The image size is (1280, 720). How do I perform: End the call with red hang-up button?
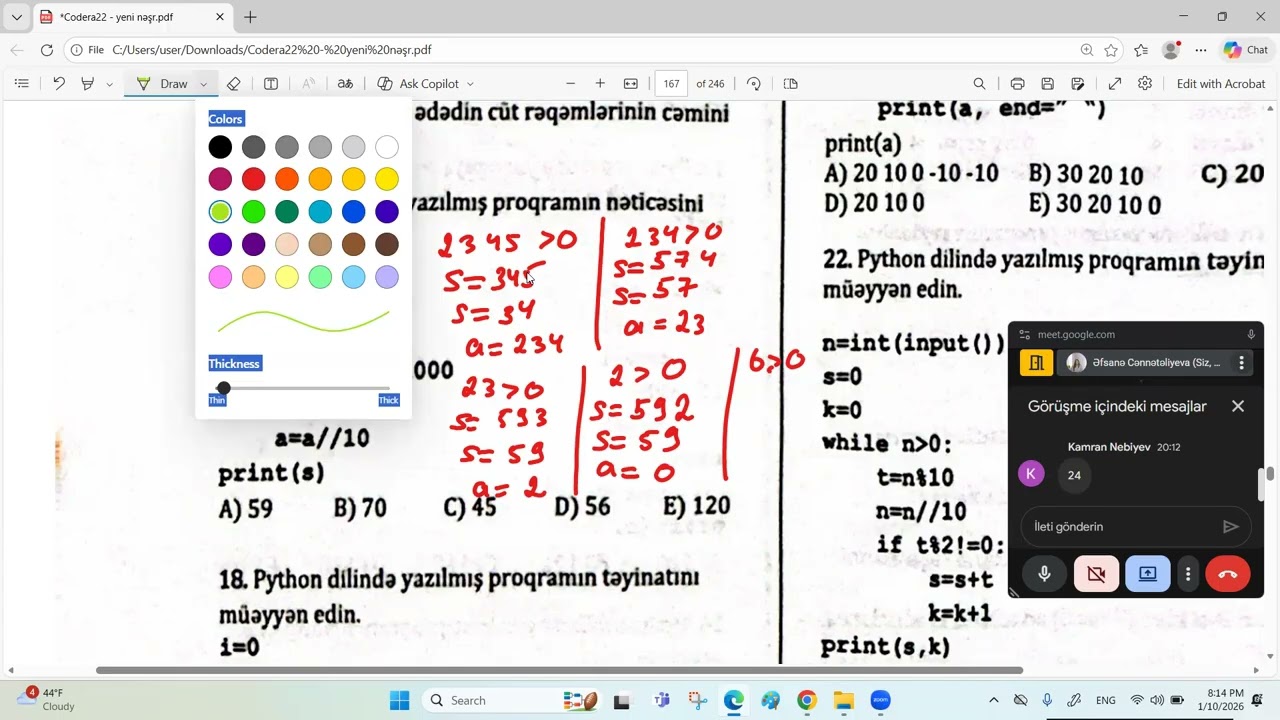click(x=1228, y=574)
